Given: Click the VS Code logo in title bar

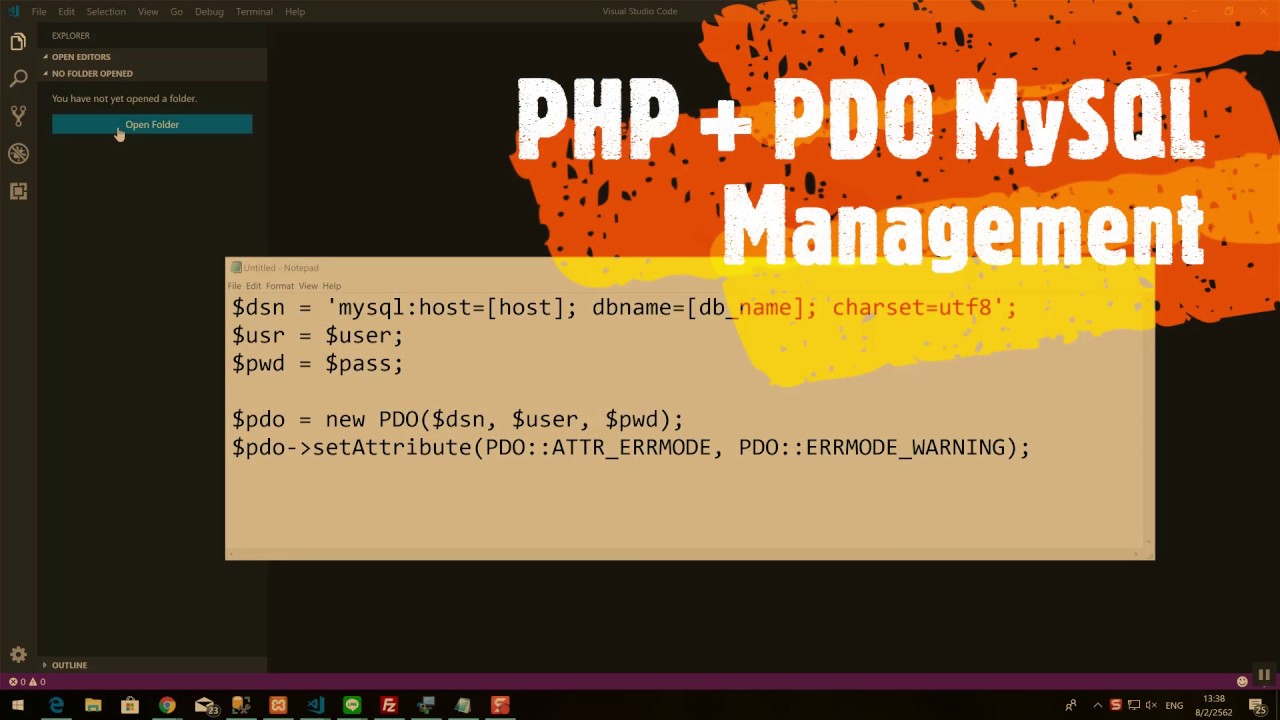Looking at the screenshot, I should (x=13, y=11).
